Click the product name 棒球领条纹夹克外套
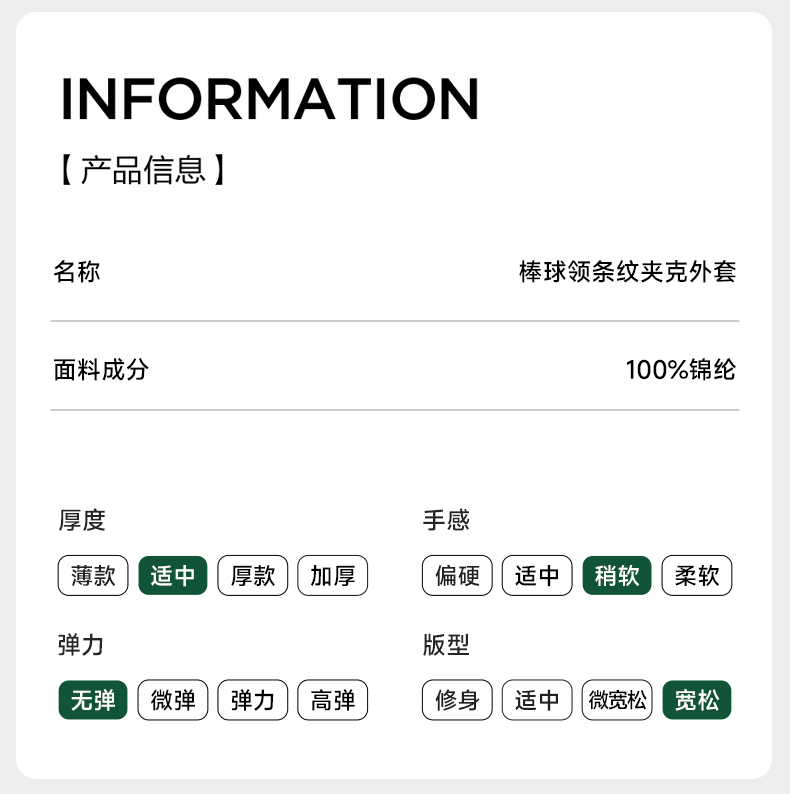Screen dimensions: 790x794 click(627, 271)
